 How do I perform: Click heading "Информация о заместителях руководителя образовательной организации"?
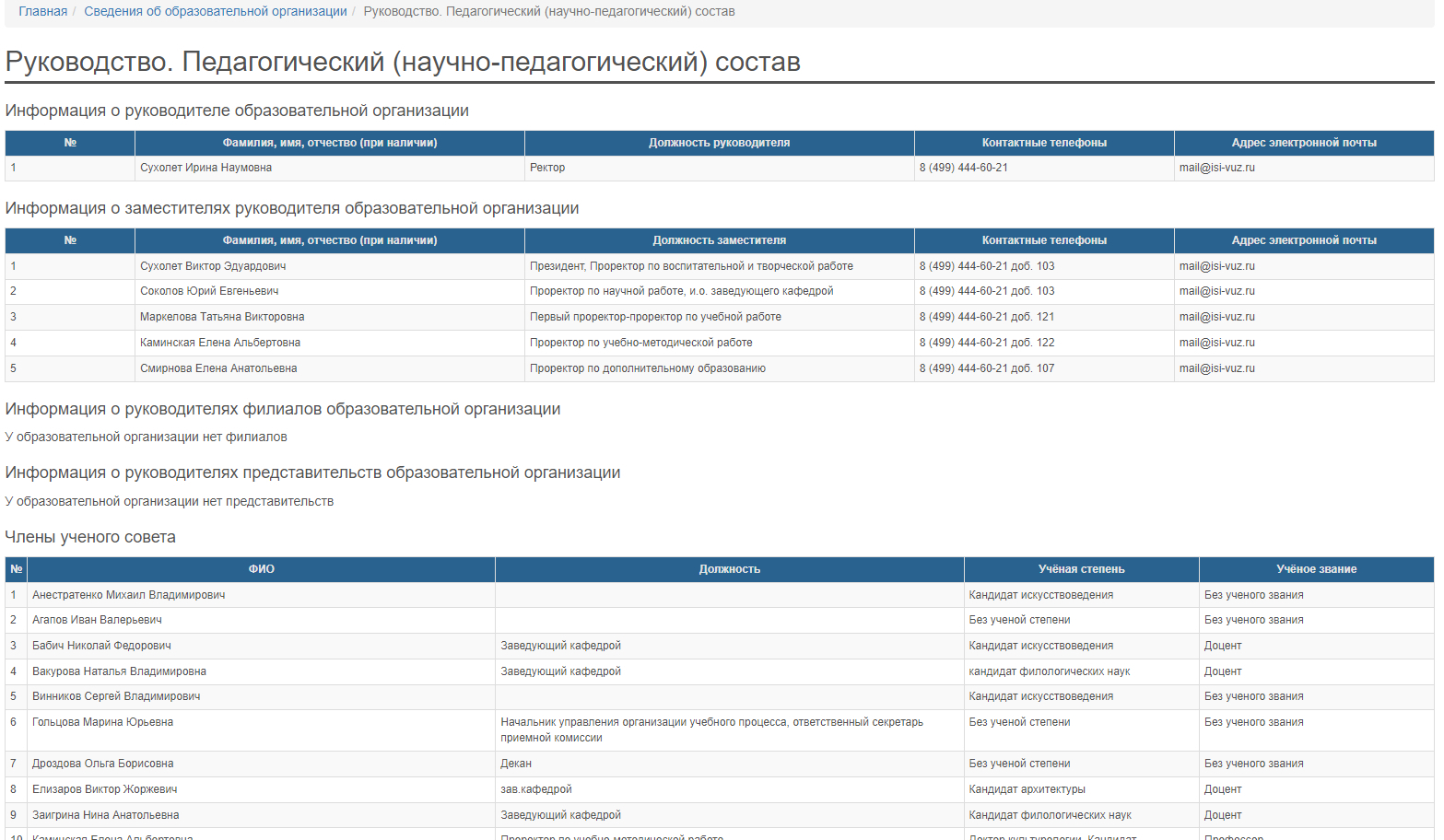pos(292,208)
